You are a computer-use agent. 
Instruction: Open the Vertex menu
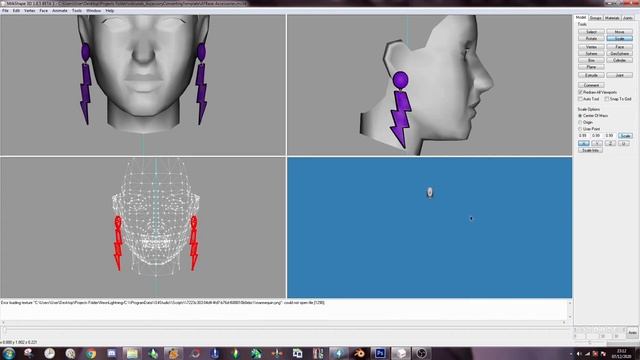[x=29, y=11]
